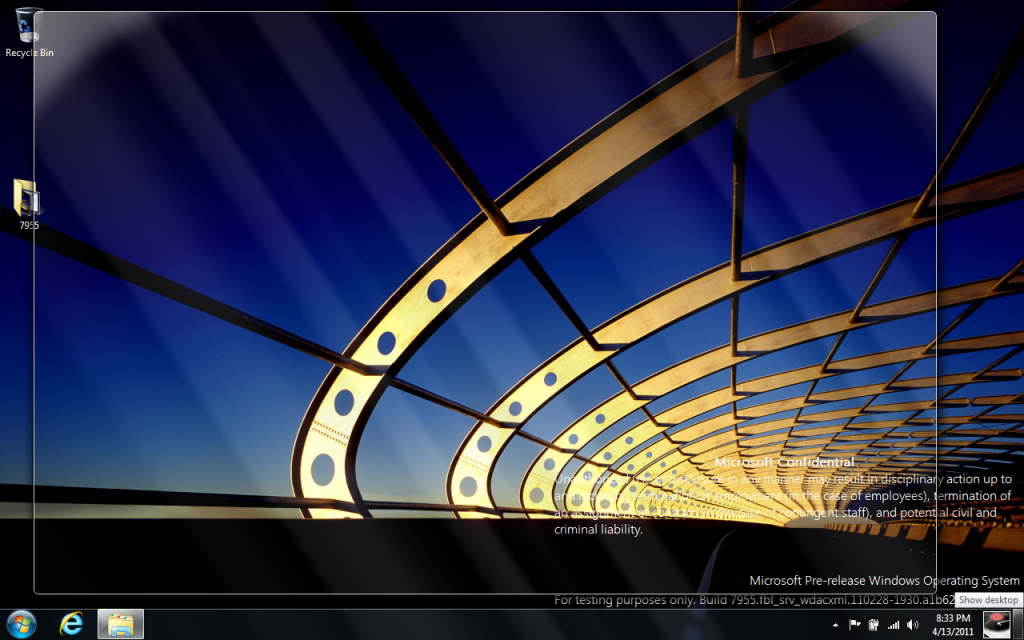Launch Internet Explorer from the taskbar
Screen dimensions: 1024x640
(71, 625)
